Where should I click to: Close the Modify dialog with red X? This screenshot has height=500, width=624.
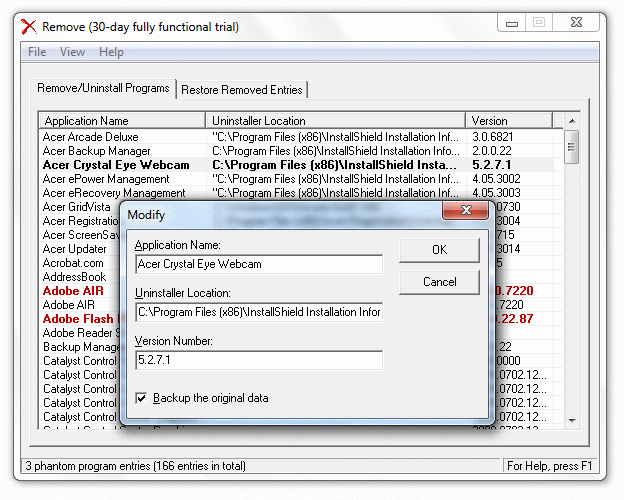pos(466,210)
